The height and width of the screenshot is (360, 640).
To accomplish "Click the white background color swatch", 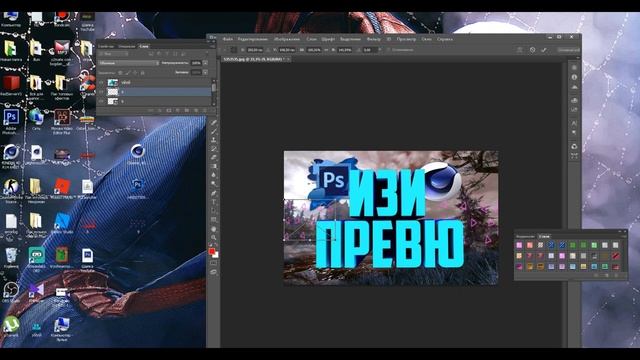I will [216, 255].
